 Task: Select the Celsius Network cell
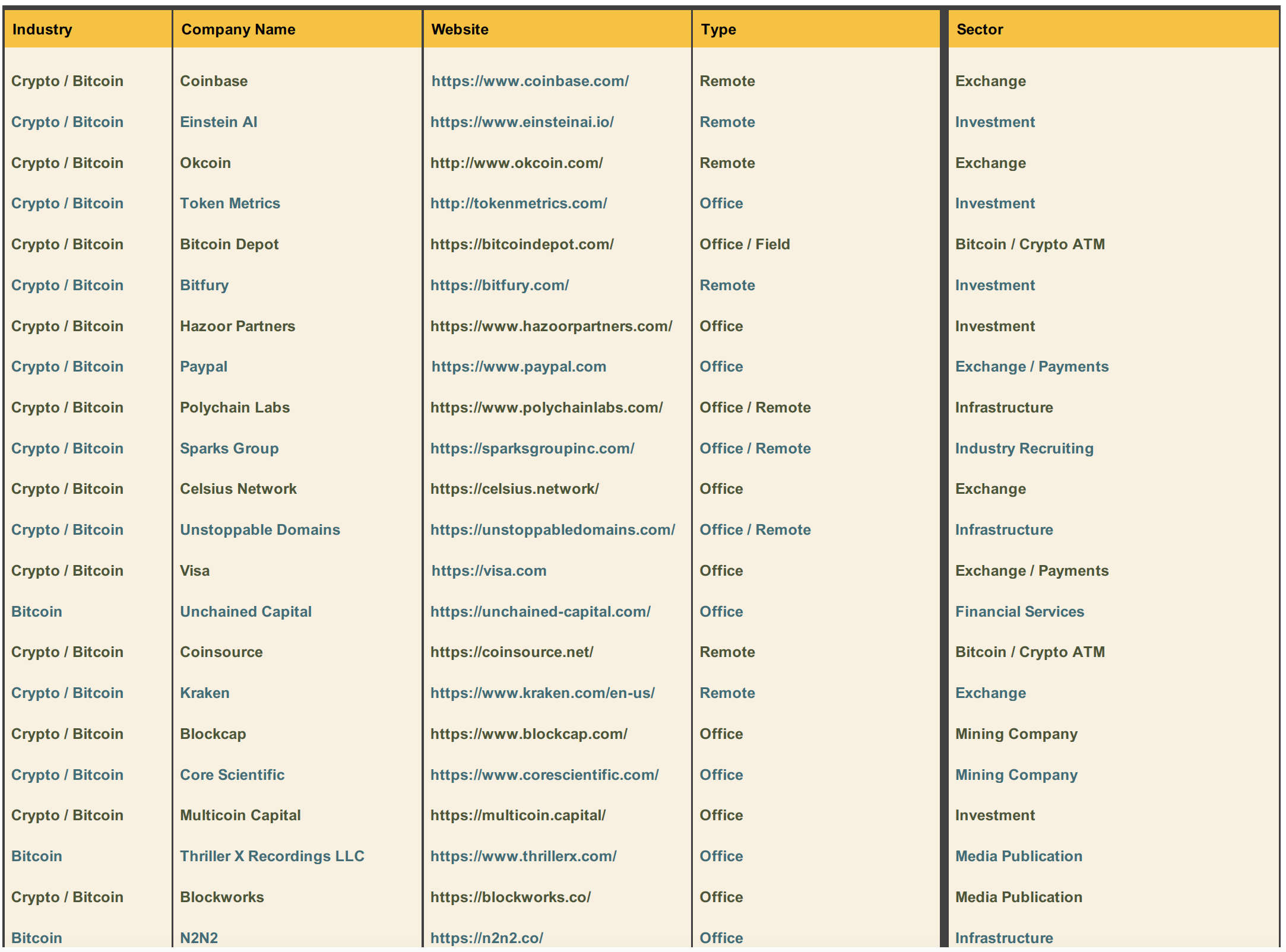point(238,488)
